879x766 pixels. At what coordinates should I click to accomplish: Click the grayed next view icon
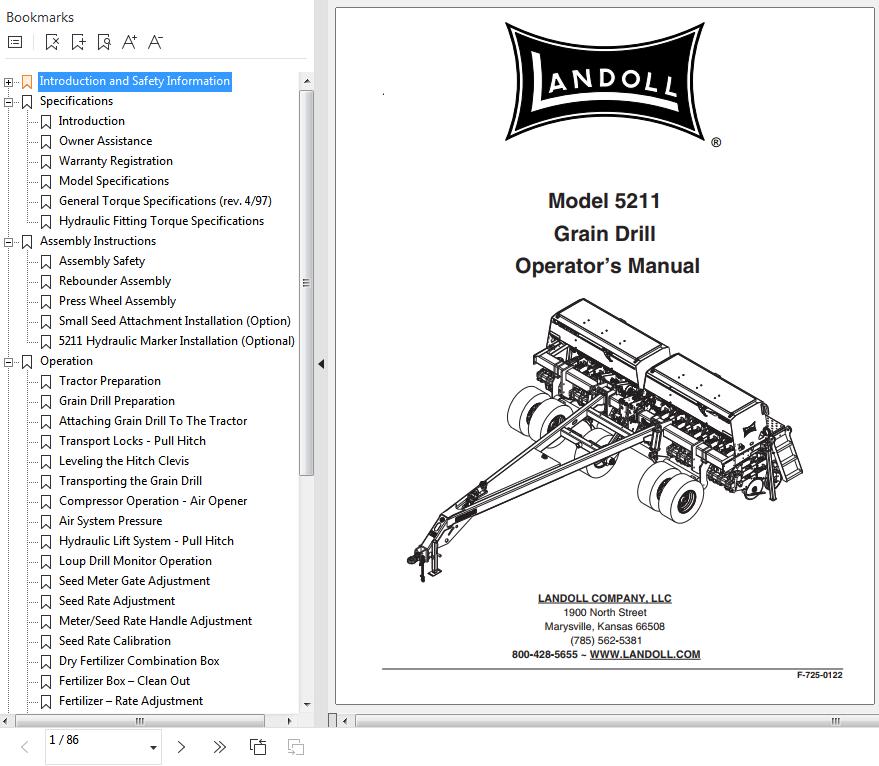[x=295, y=747]
